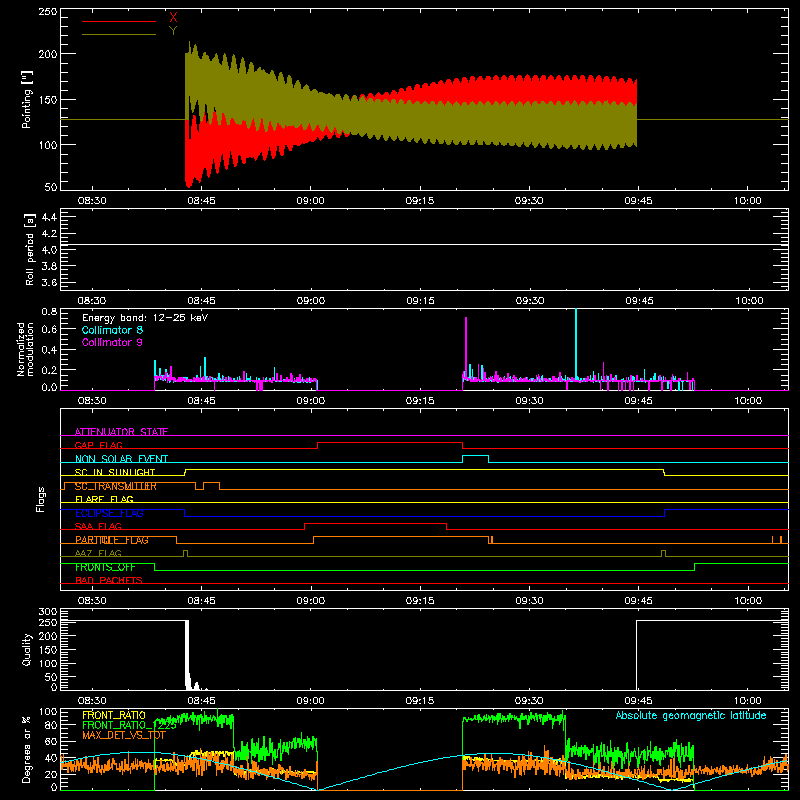The image size is (800, 800).
Task: Click 09:30 label under the modulation plot
Action: 529,401
